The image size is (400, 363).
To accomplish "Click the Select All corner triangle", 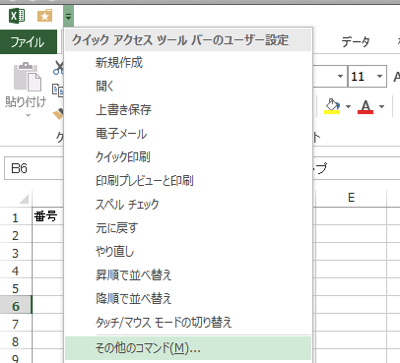I will (x=24, y=199).
